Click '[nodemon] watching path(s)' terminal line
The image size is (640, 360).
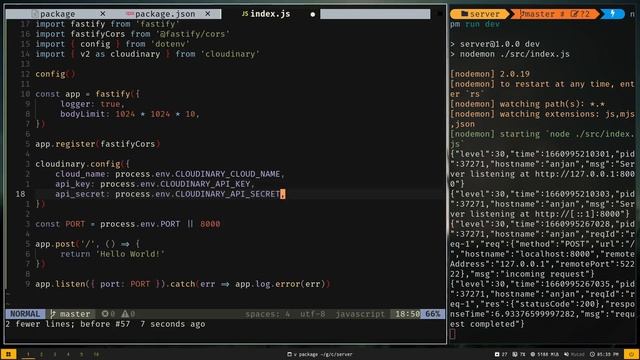click(527, 104)
